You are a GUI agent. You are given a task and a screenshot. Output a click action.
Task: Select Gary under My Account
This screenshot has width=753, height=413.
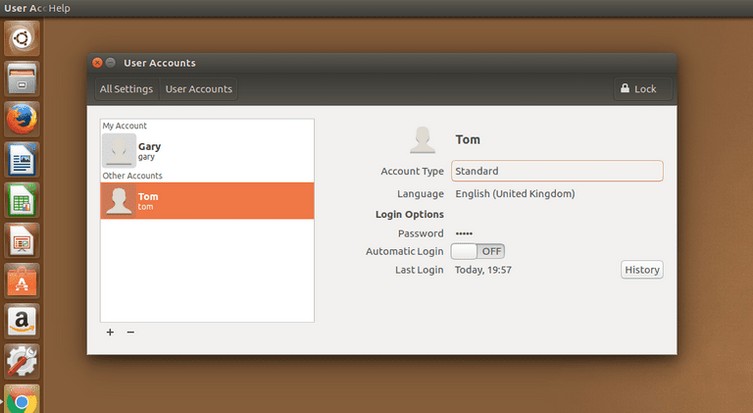click(207, 151)
